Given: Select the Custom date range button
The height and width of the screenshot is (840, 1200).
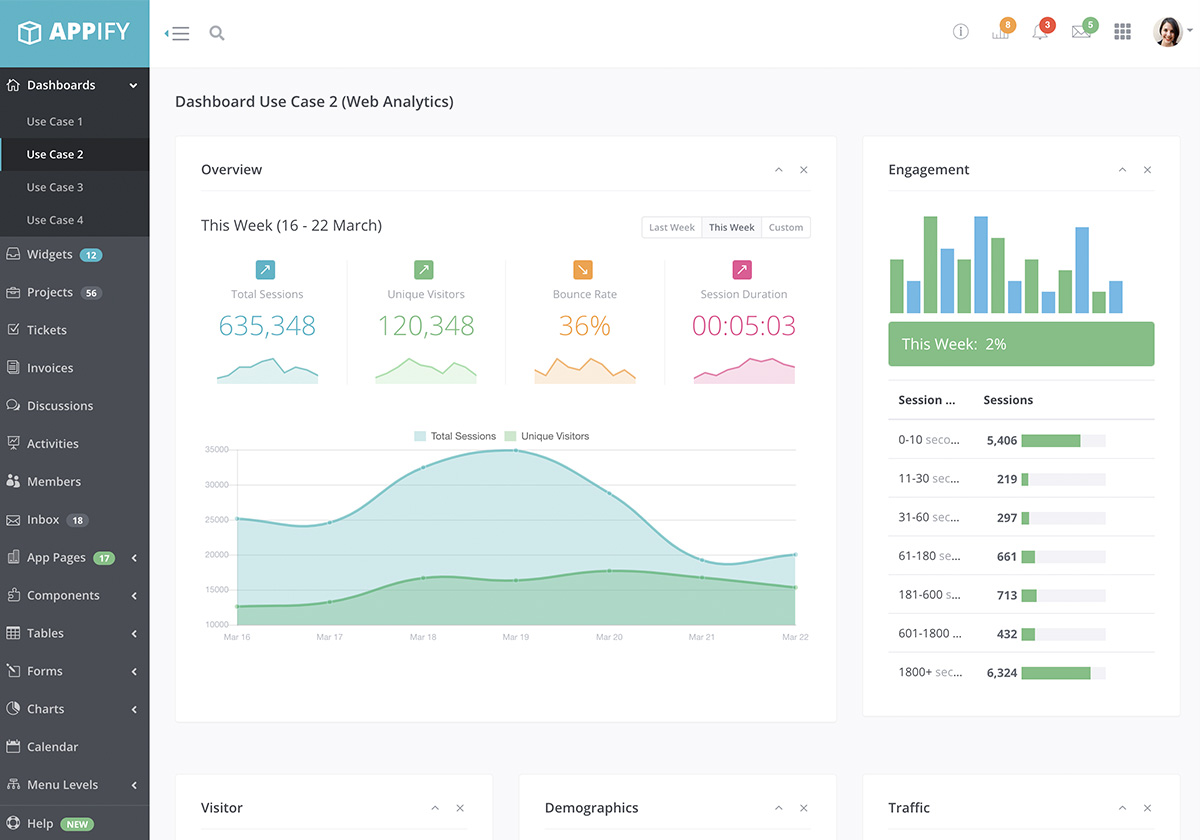Looking at the screenshot, I should point(785,227).
